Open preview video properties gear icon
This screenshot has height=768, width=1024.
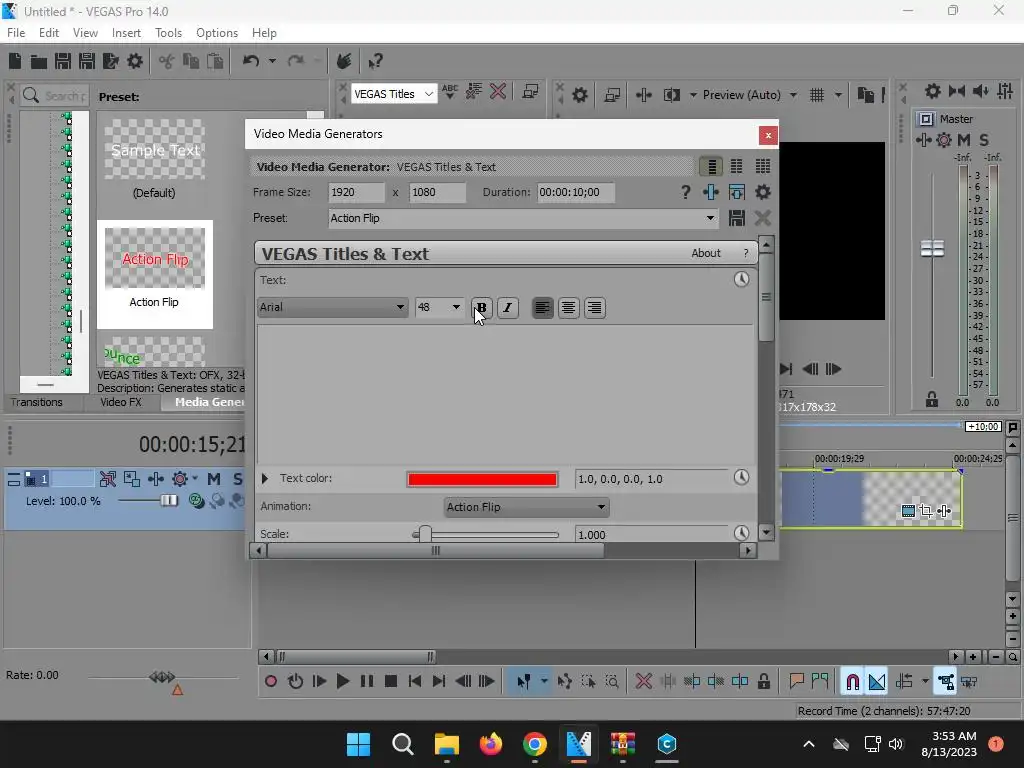tap(580, 95)
